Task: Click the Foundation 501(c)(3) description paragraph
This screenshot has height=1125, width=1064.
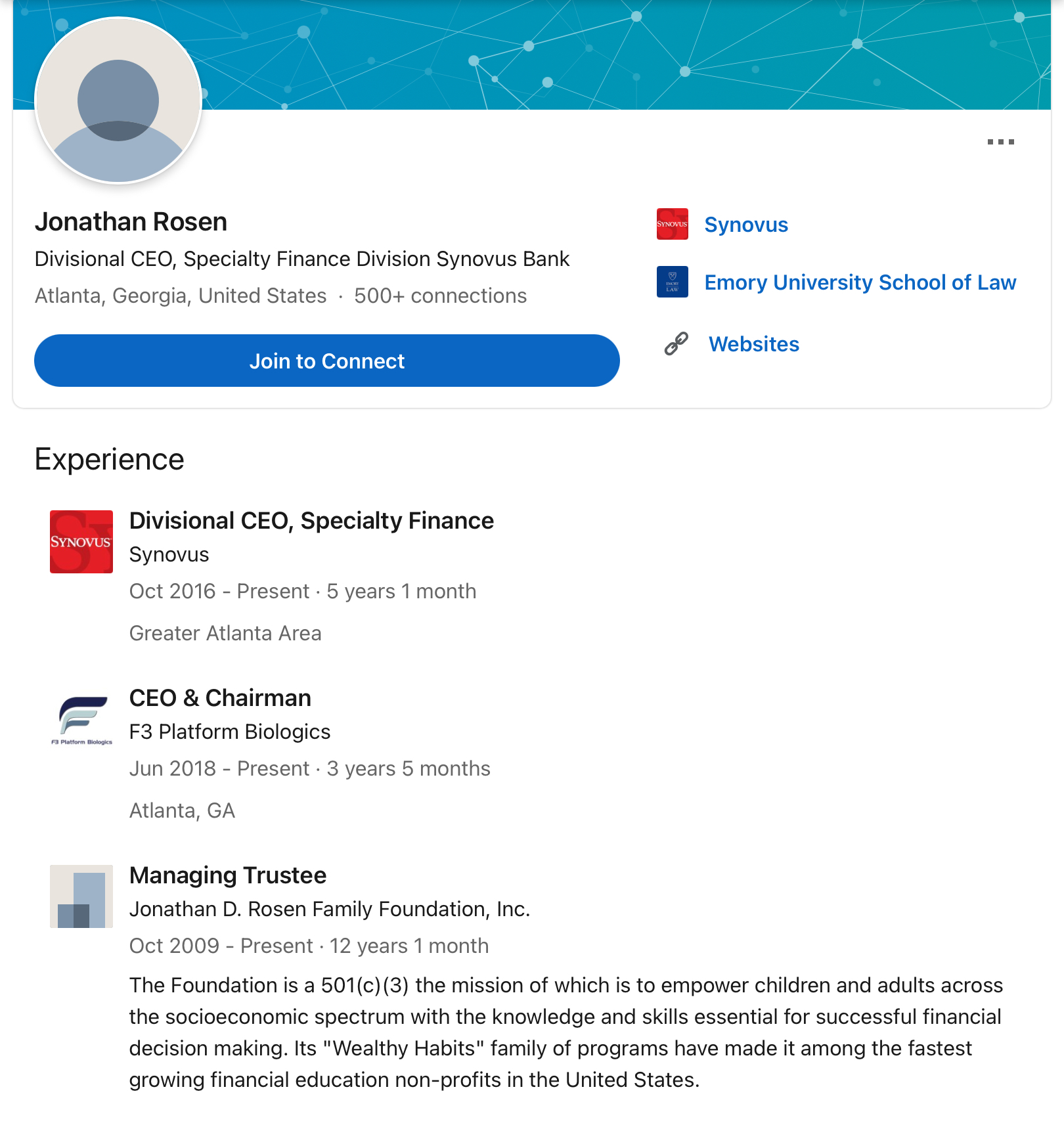Action: coord(566,1032)
